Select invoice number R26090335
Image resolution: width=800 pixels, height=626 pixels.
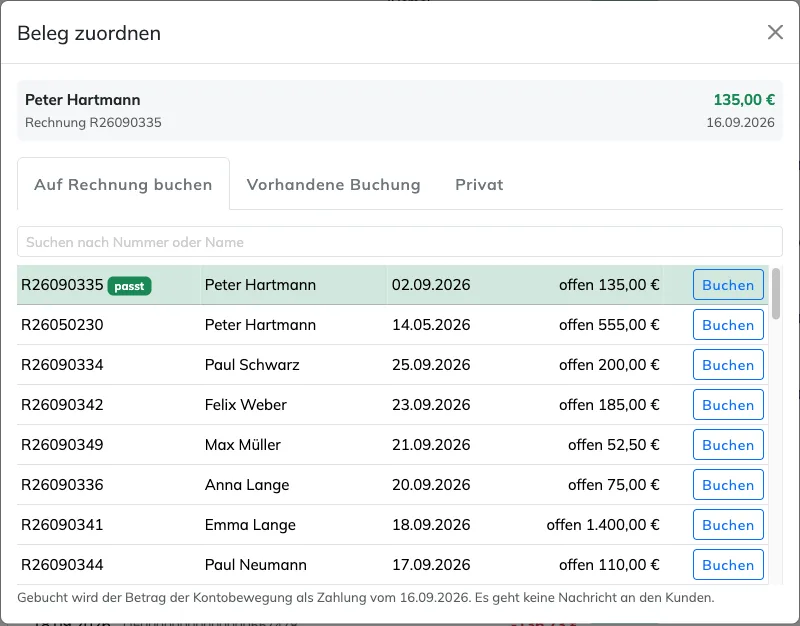click(x=62, y=285)
